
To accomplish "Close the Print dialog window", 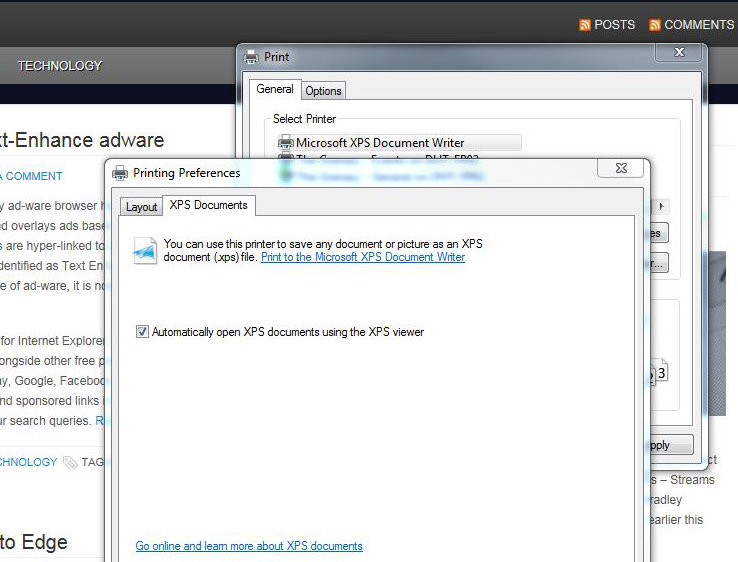I will point(679,52).
